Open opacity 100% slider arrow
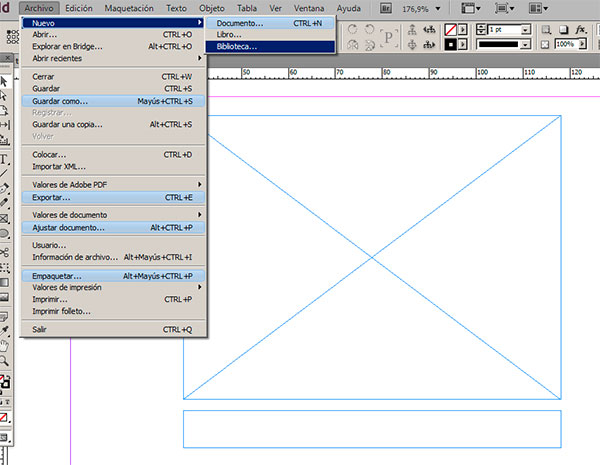The height and width of the screenshot is (465, 600). (582, 44)
